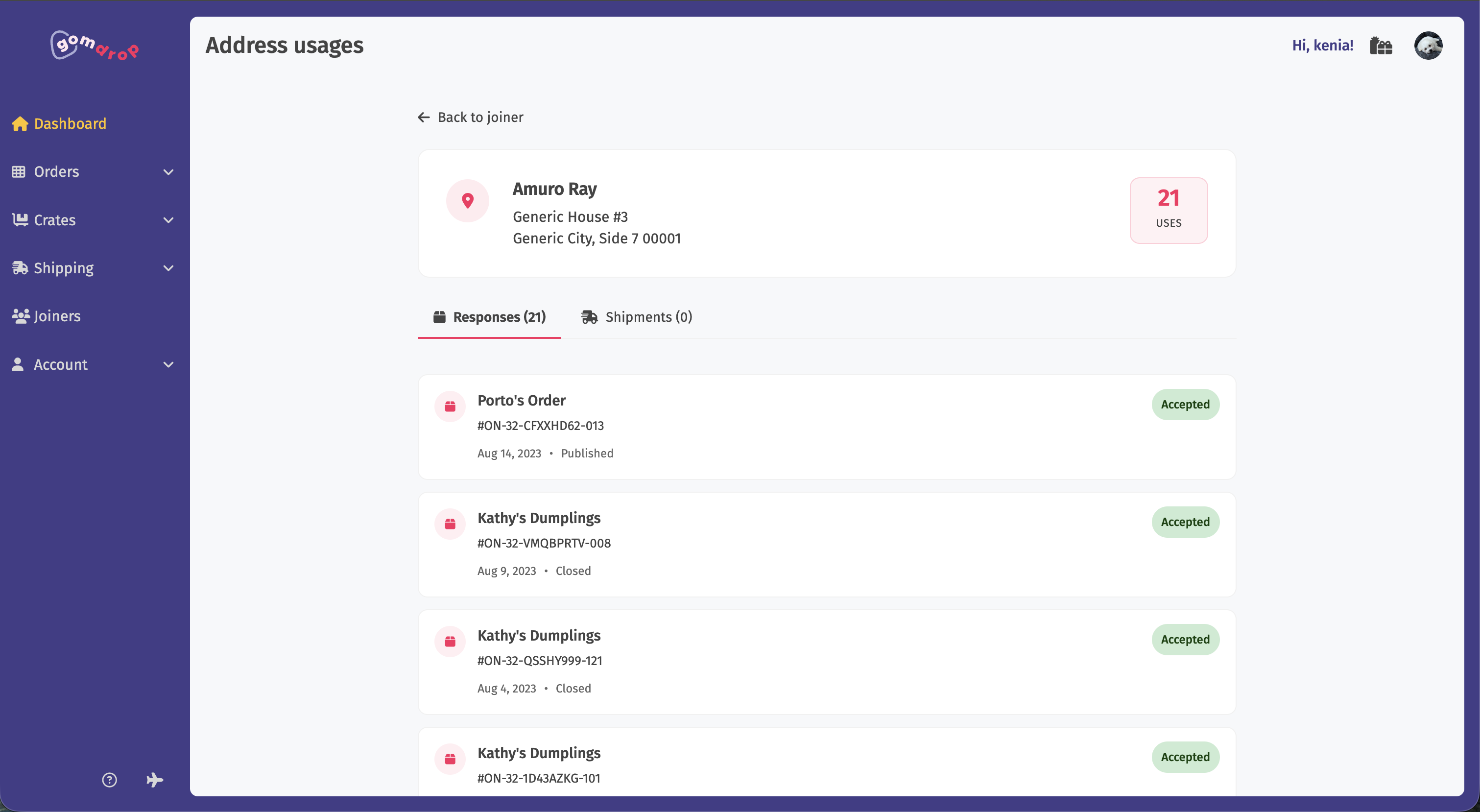Screen dimensions: 1480x812
Task: Click the Generic House #3 address line
Action: pyautogui.click(x=570, y=216)
